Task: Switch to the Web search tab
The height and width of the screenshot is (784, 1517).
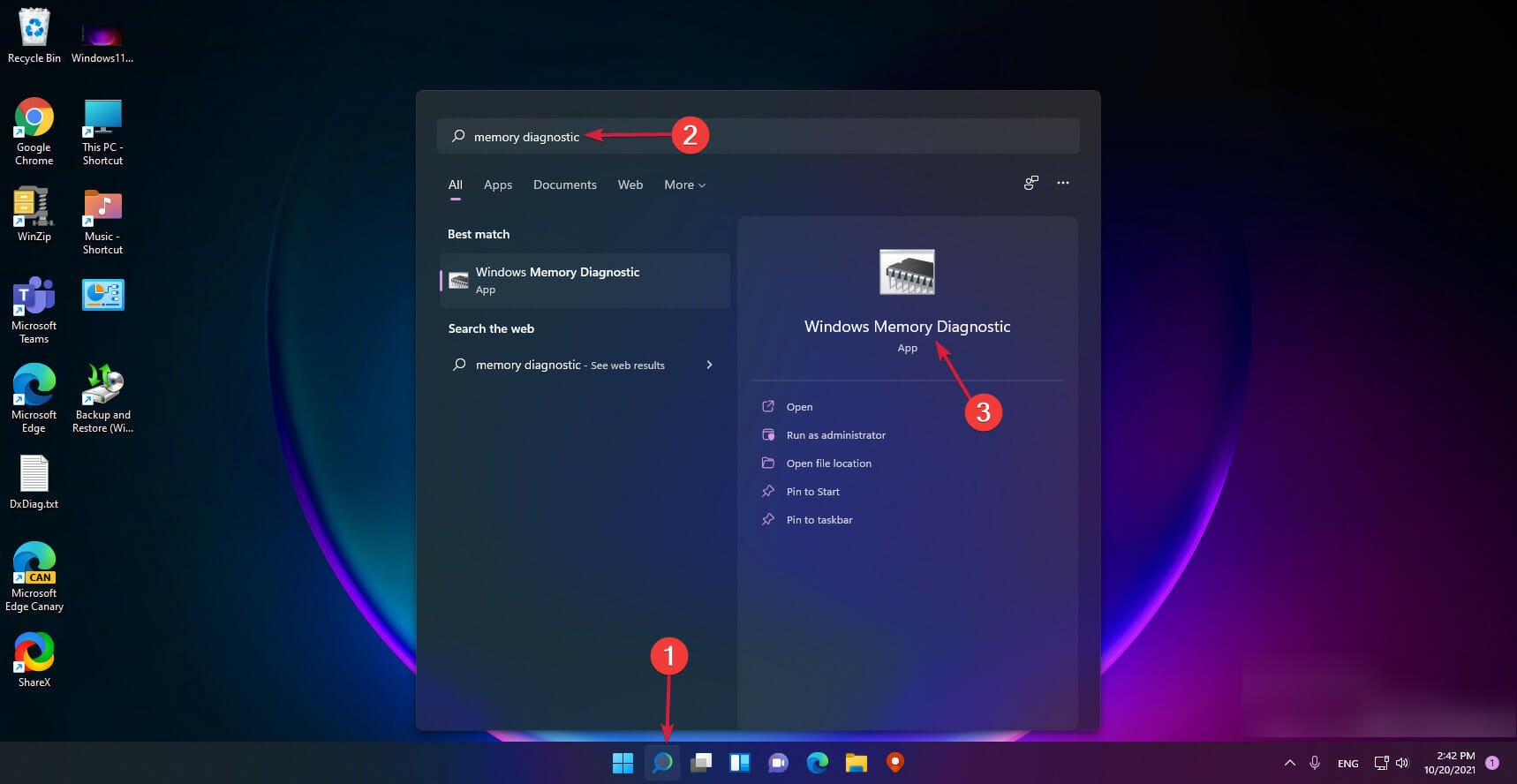Action: tap(630, 185)
